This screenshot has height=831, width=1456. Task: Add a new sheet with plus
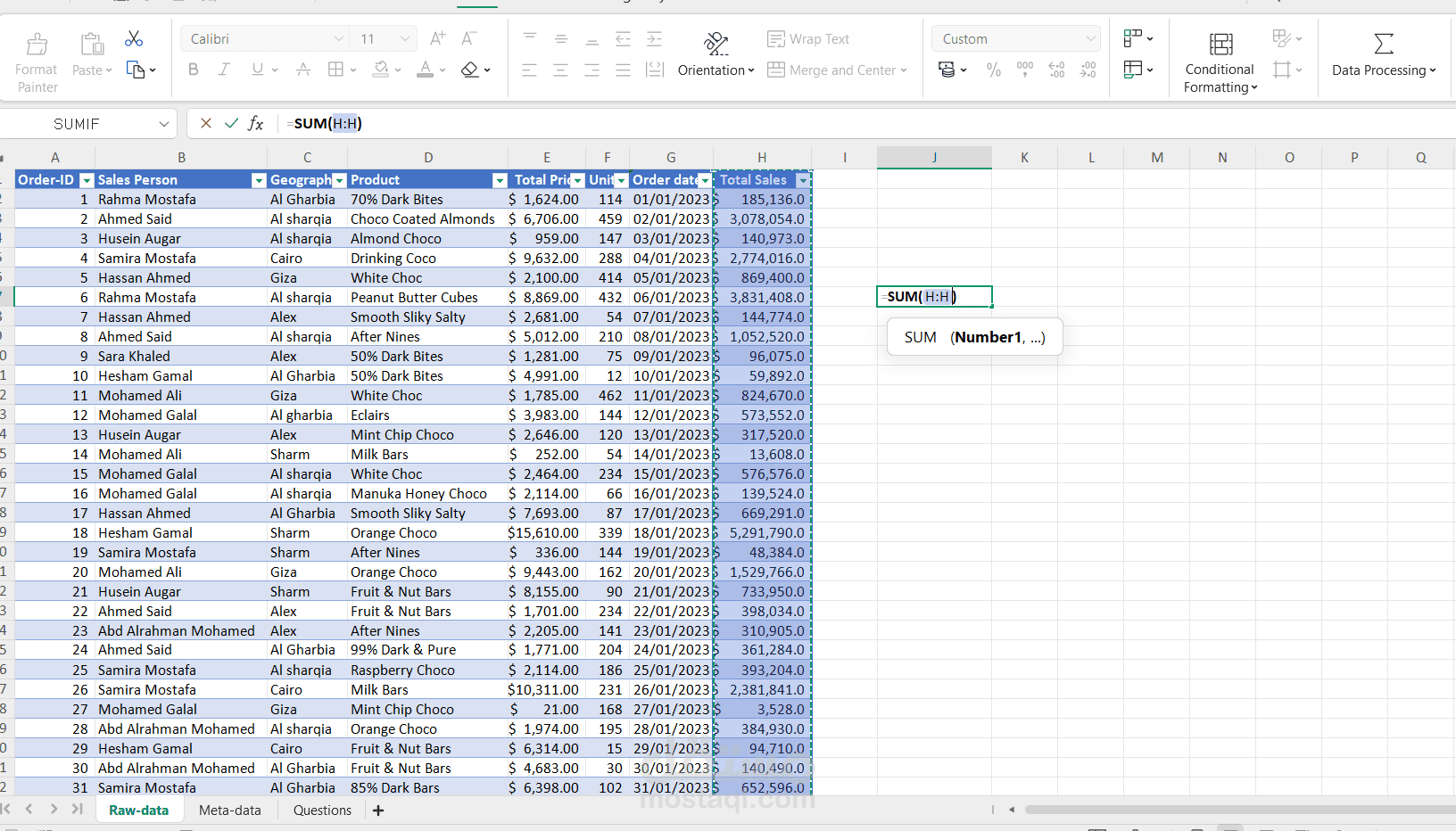point(378,810)
